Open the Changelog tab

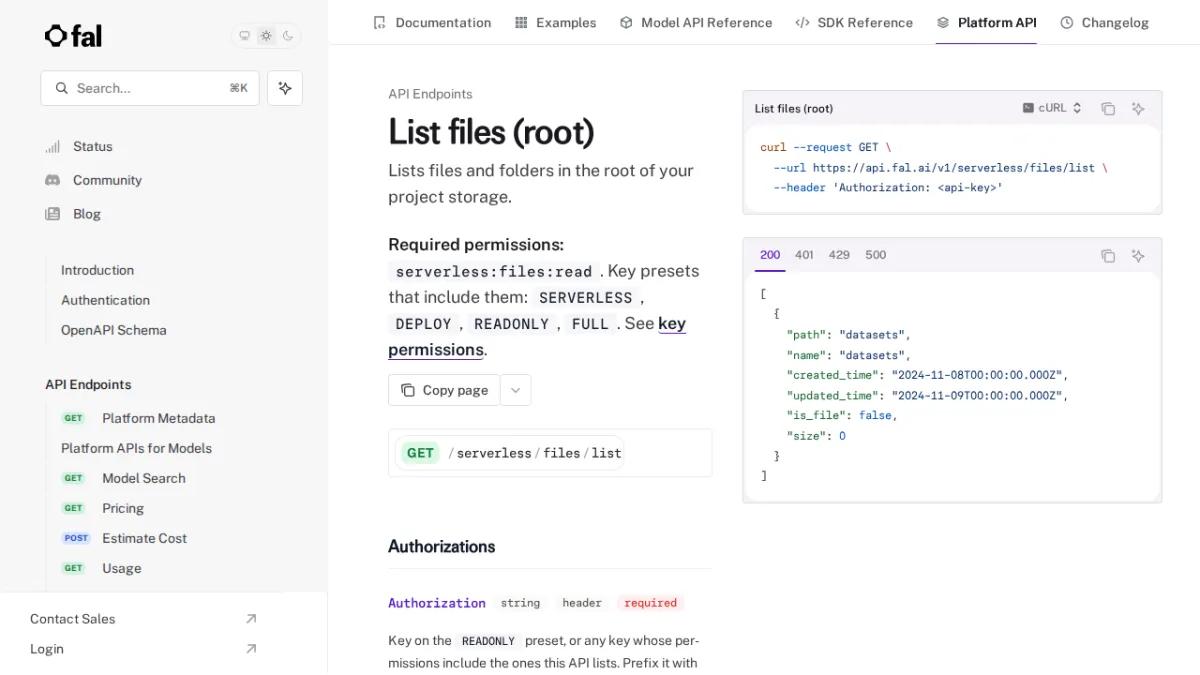point(1104,22)
